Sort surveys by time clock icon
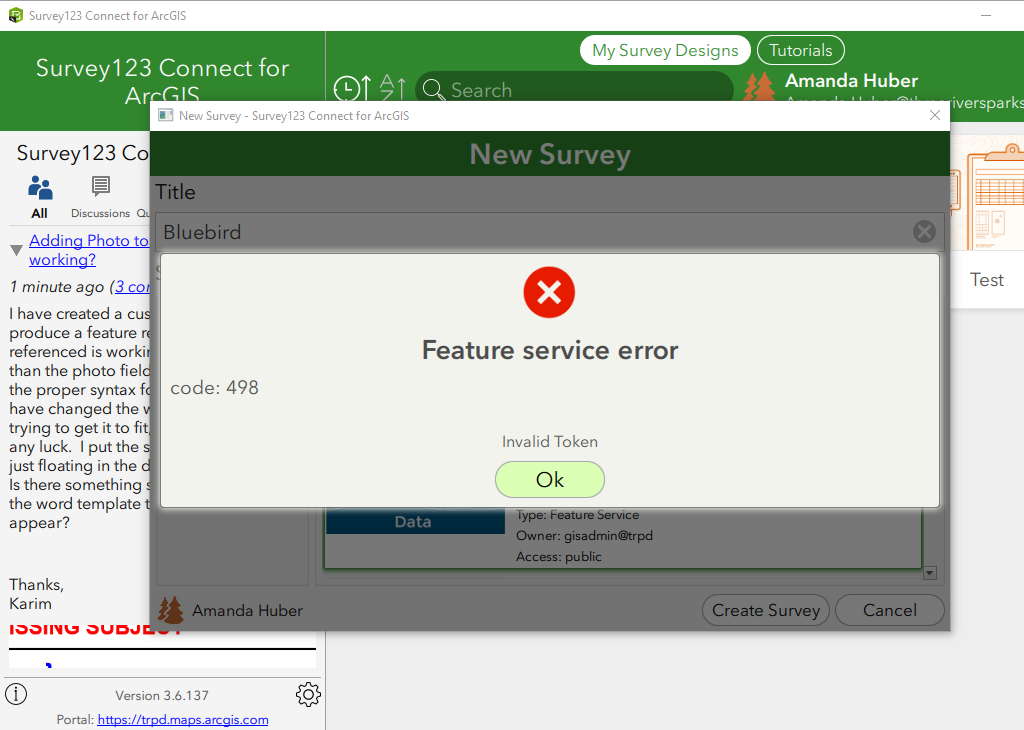Image resolution: width=1024 pixels, height=730 pixels. [353, 88]
